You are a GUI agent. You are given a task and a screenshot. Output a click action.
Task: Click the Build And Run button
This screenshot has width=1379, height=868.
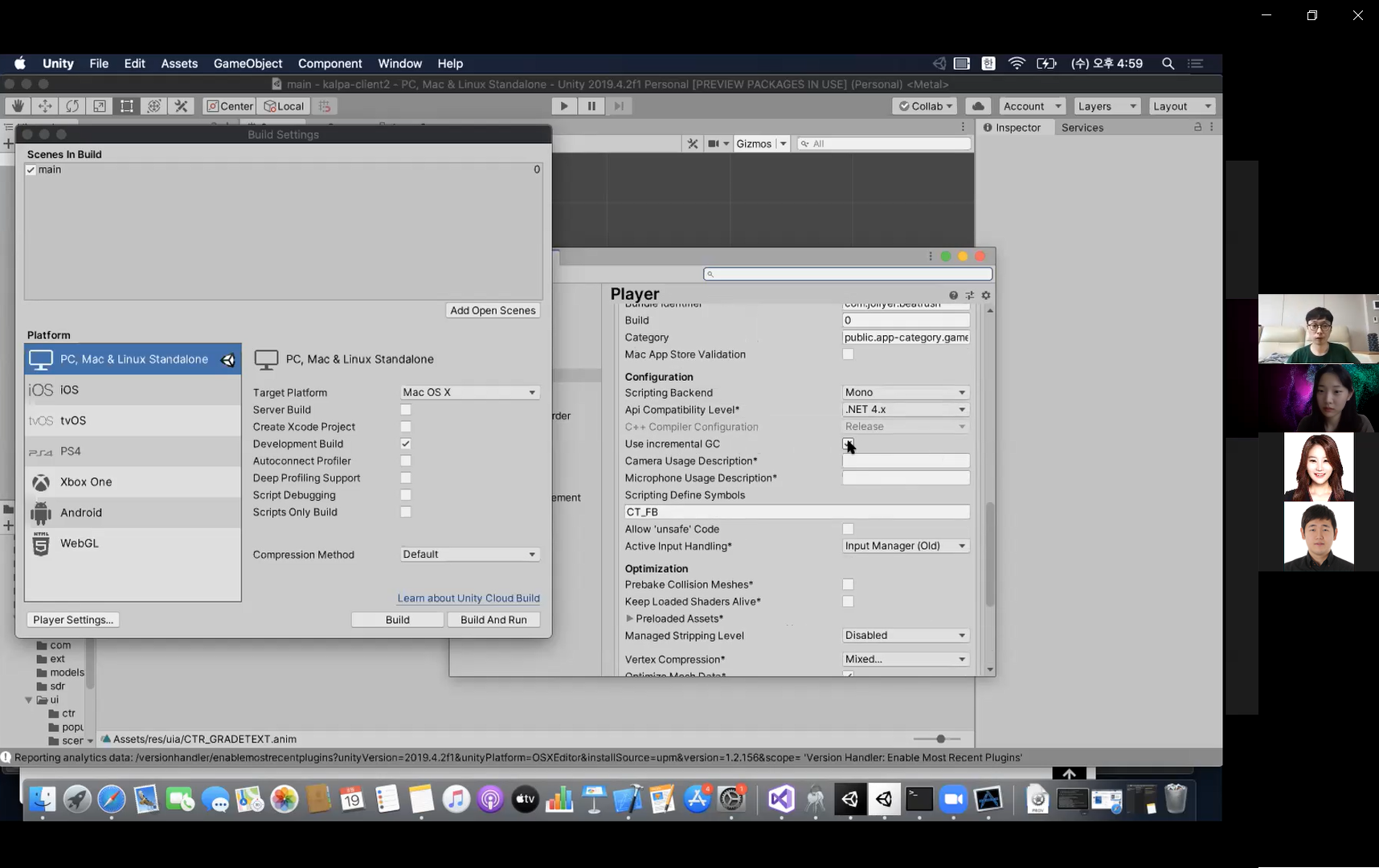click(493, 620)
